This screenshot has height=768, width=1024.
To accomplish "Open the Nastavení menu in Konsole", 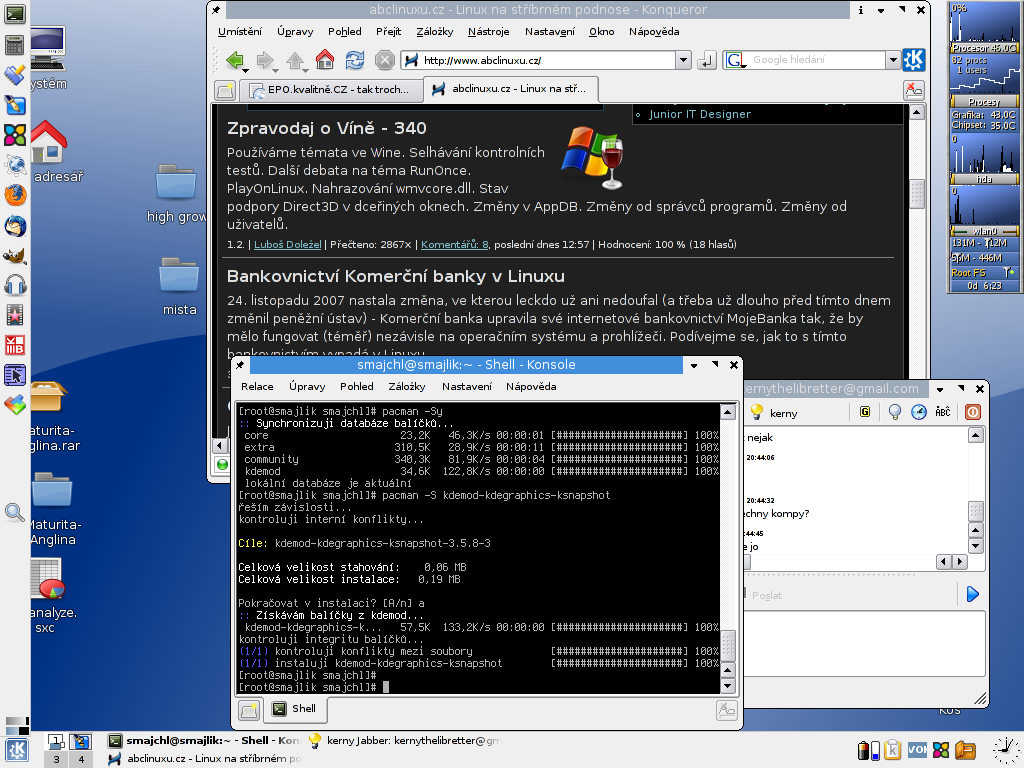I will pyautogui.click(x=467, y=387).
